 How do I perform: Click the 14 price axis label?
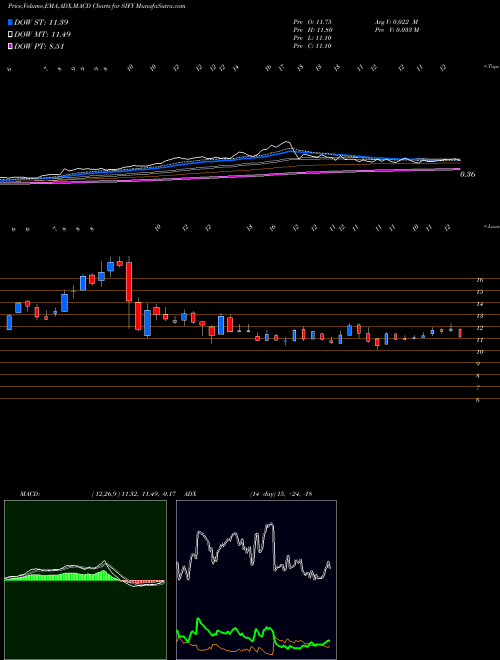click(479, 303)
